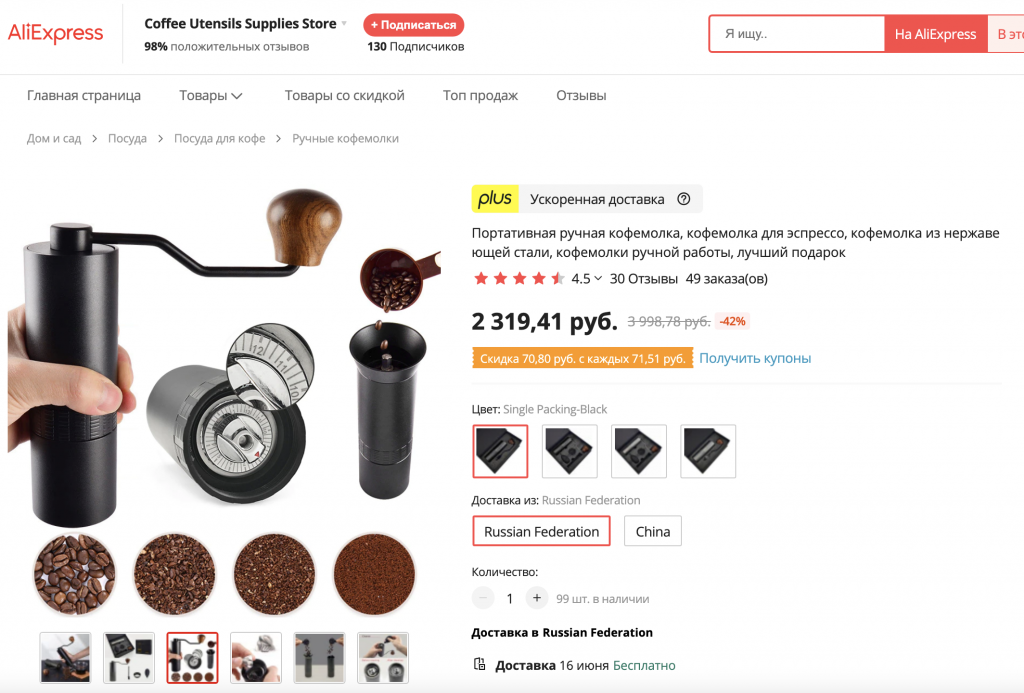Image resolution: width=1024 pixels, height=693 pixels.
Task: Increase quantity with the plus button
Action: click(x=537, y=598)
